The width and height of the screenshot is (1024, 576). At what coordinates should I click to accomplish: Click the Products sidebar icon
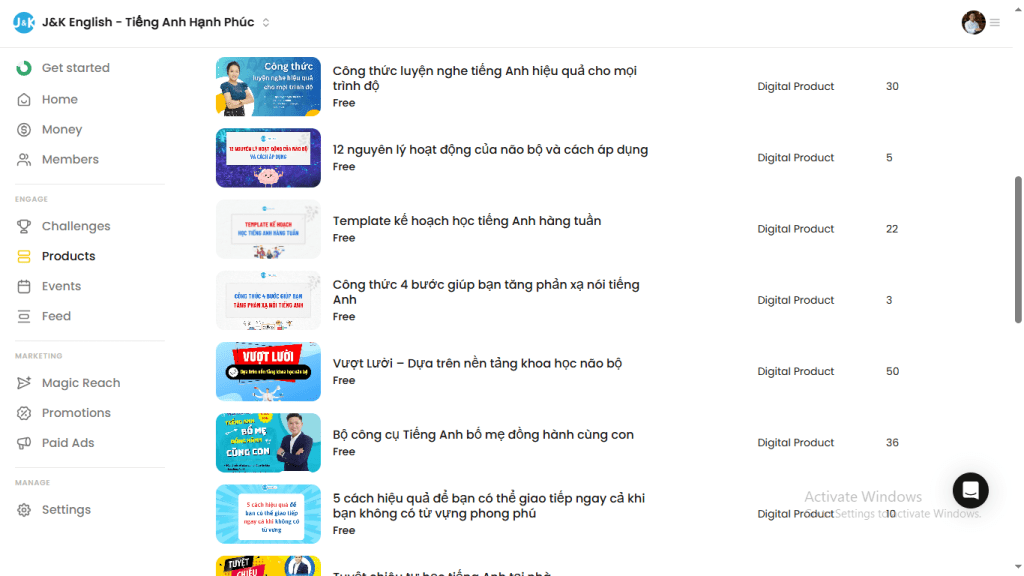point(23,256)
